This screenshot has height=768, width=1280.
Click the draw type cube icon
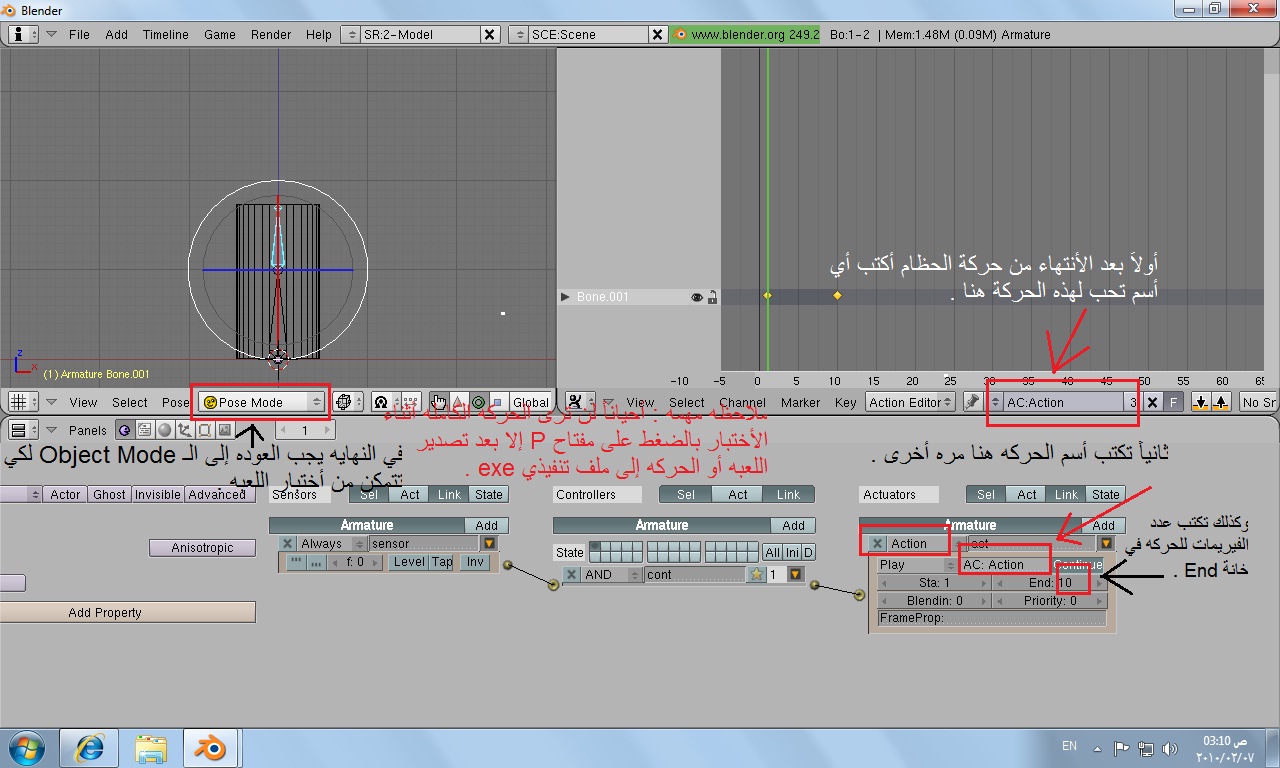(x=347, y=402)
